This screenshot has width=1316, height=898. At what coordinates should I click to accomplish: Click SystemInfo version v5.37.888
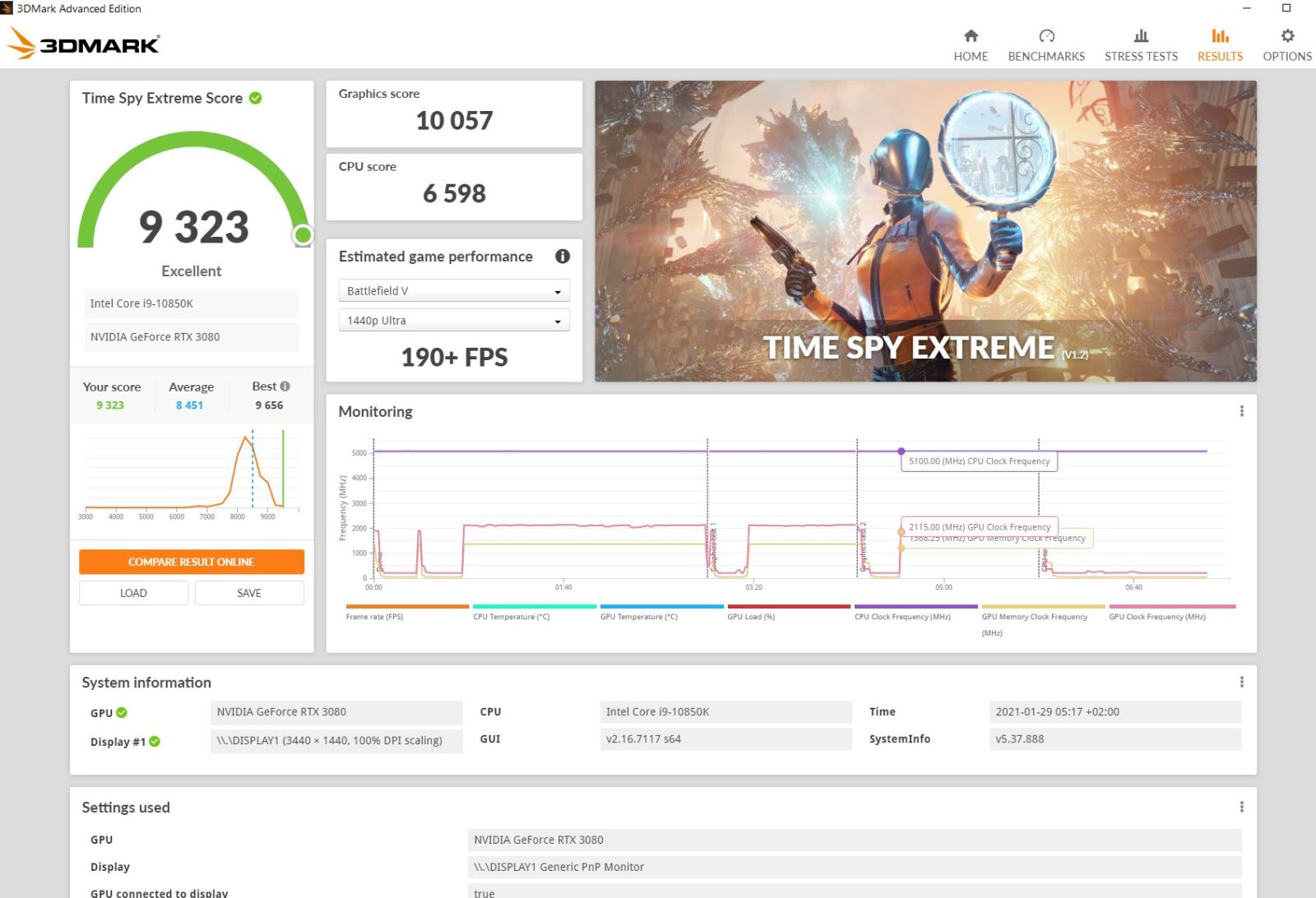point(1115,739)
